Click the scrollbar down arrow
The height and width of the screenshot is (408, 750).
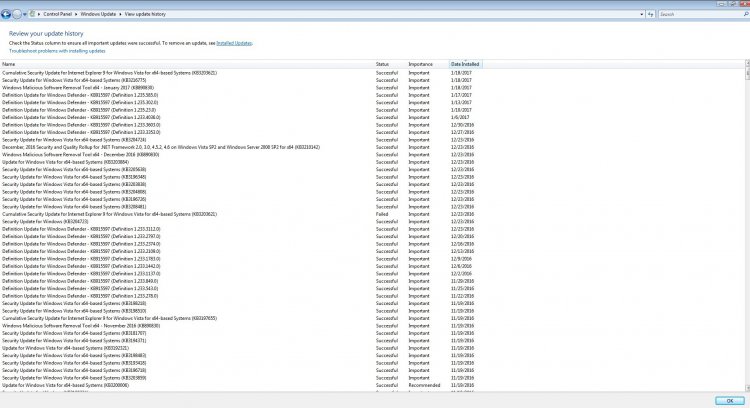[x=747, y=388]
